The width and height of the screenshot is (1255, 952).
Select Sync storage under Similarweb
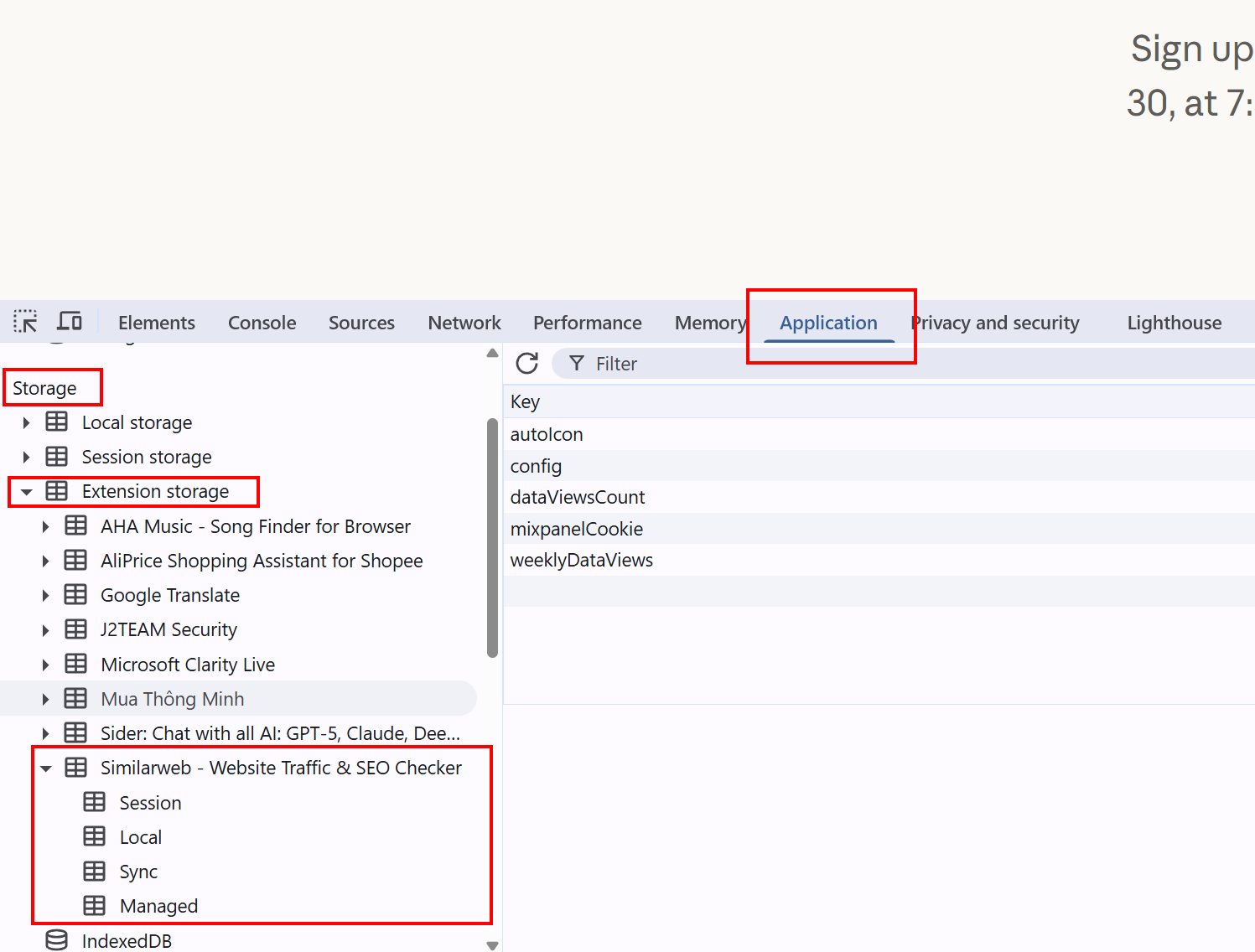[138, 872]
